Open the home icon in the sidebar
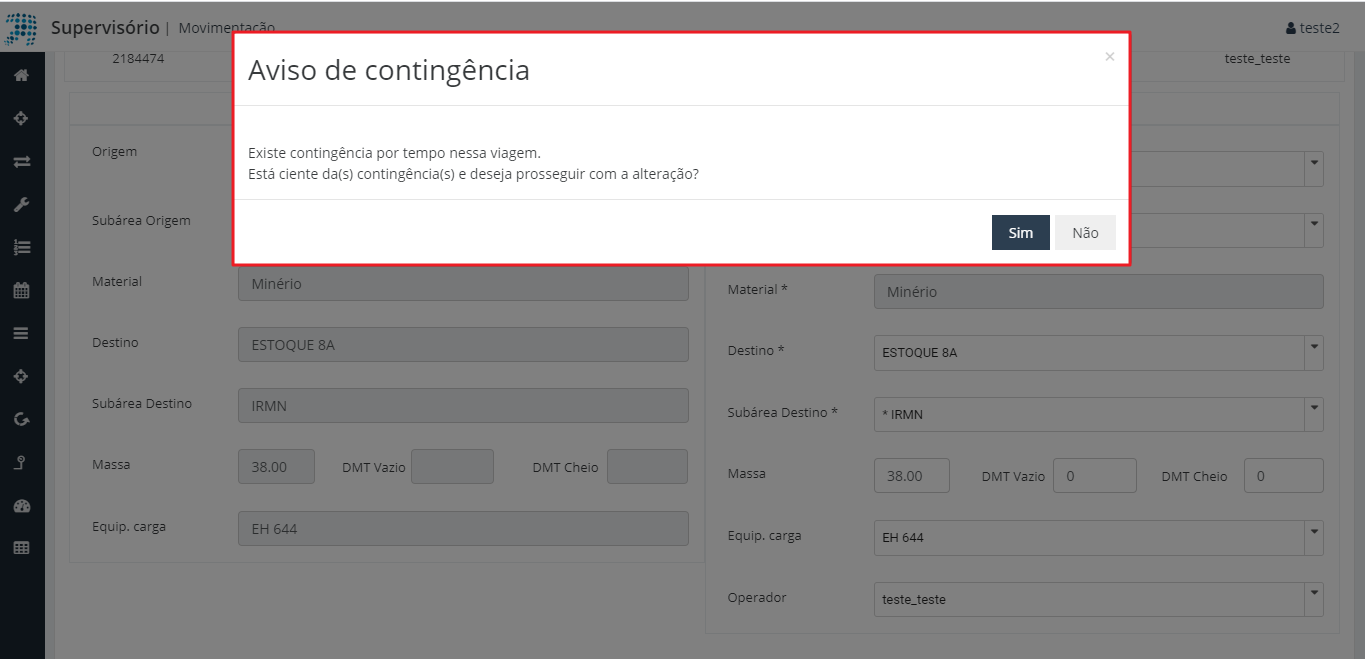This screenshot has height=659, width=1365. coord(21,75)
